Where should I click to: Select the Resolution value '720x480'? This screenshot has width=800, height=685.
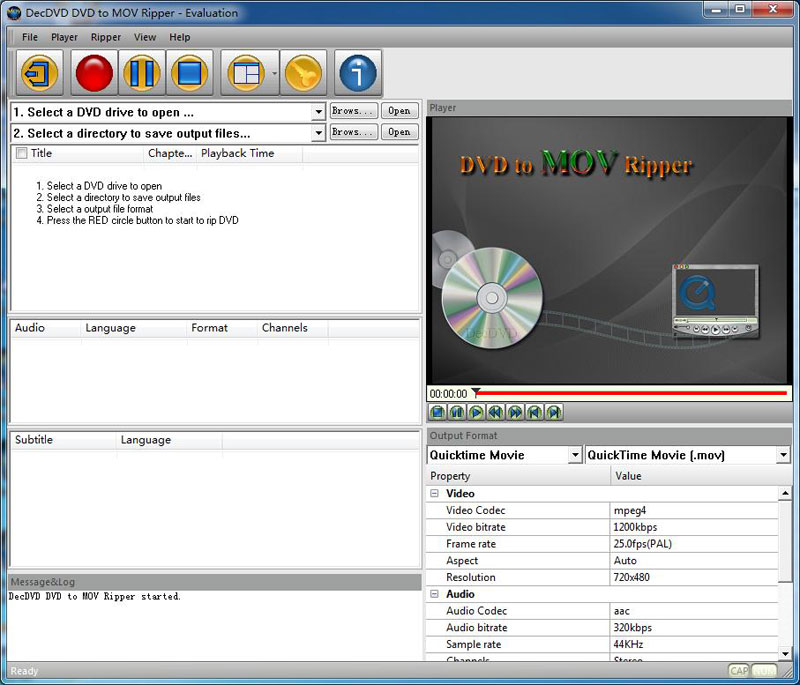click(694, 577)
